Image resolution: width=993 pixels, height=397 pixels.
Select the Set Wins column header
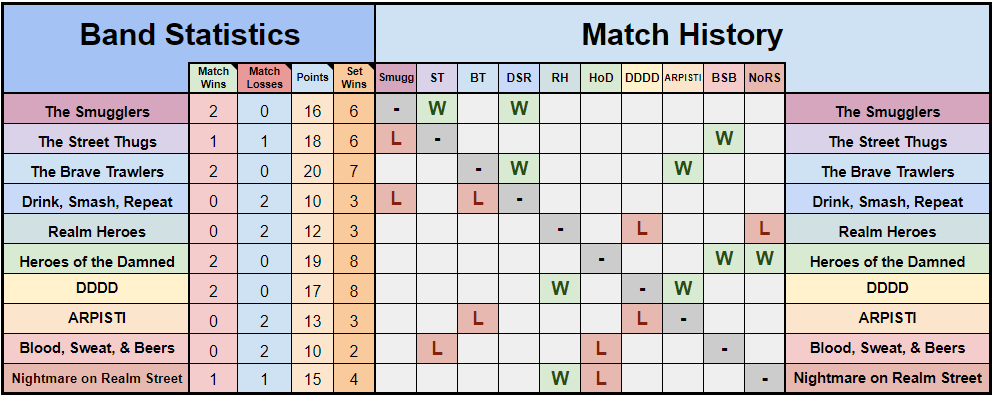[x=354, y=78]
